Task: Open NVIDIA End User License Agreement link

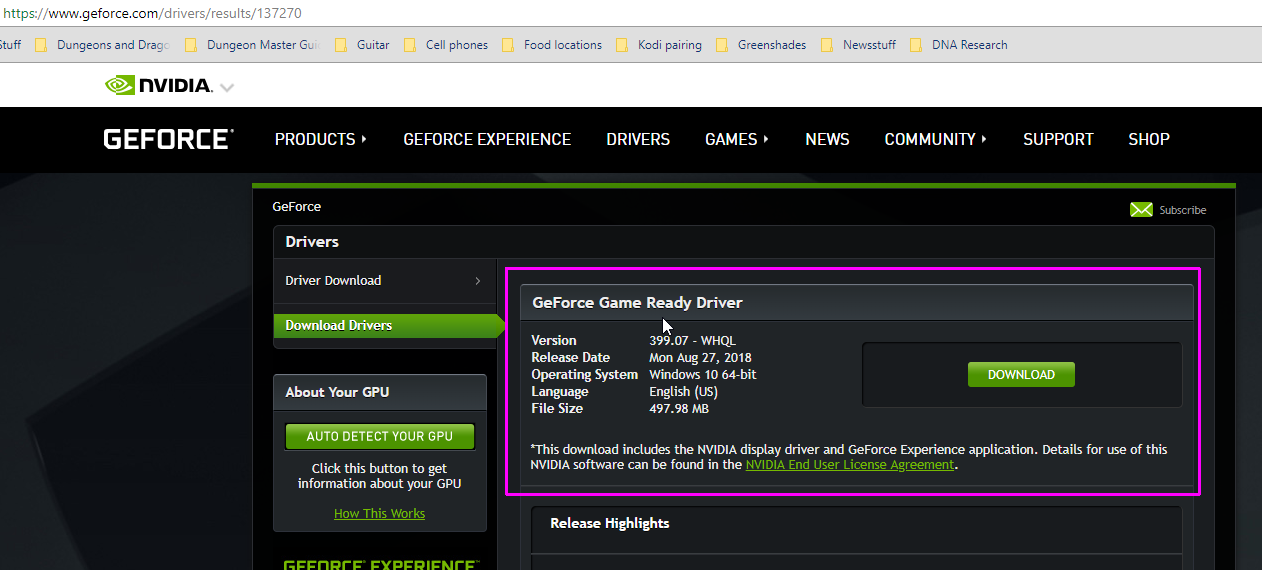Action: [x=850, y=464]
